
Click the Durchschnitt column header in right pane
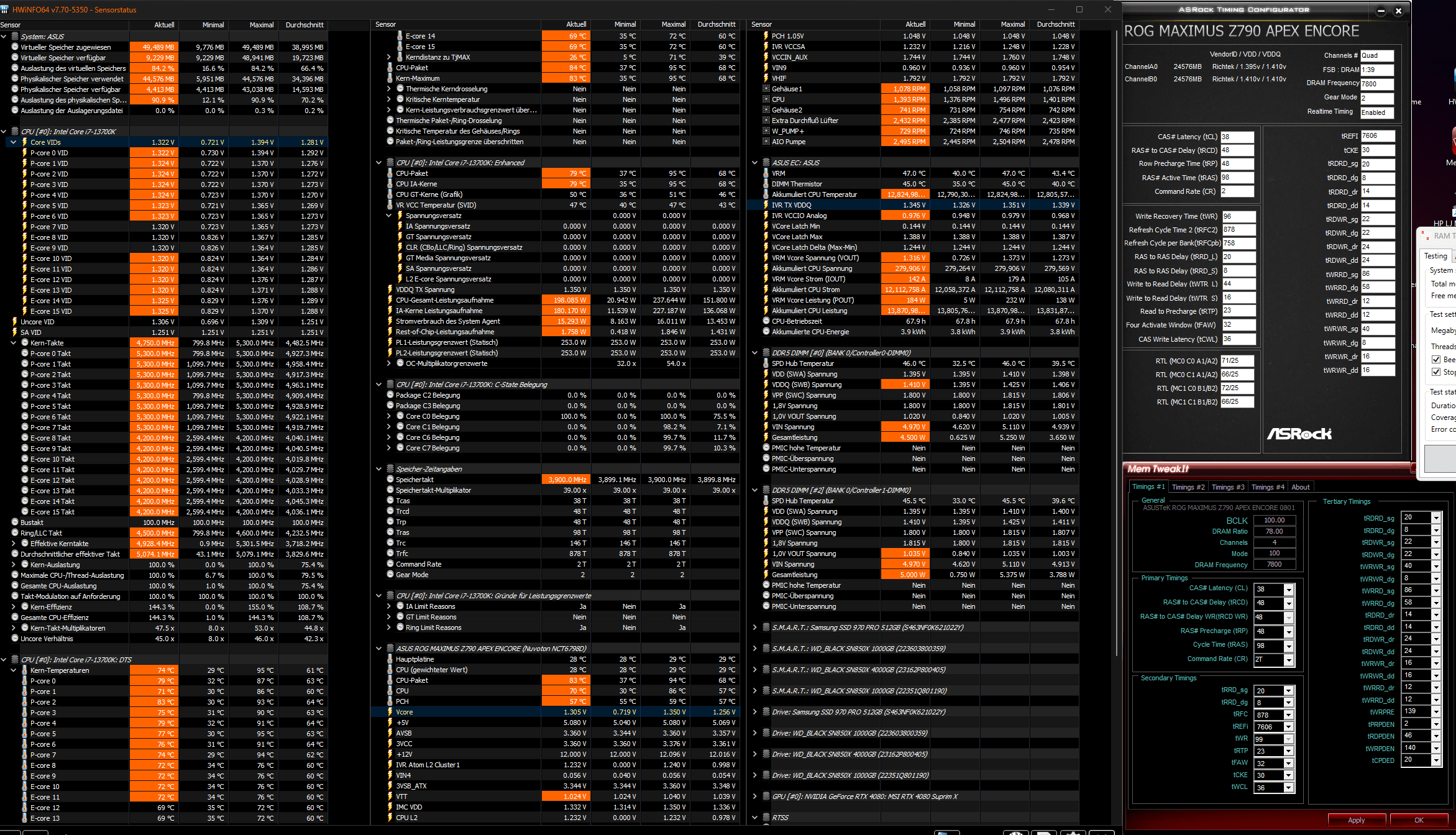pyautogui.click(x=1056, y=24)
